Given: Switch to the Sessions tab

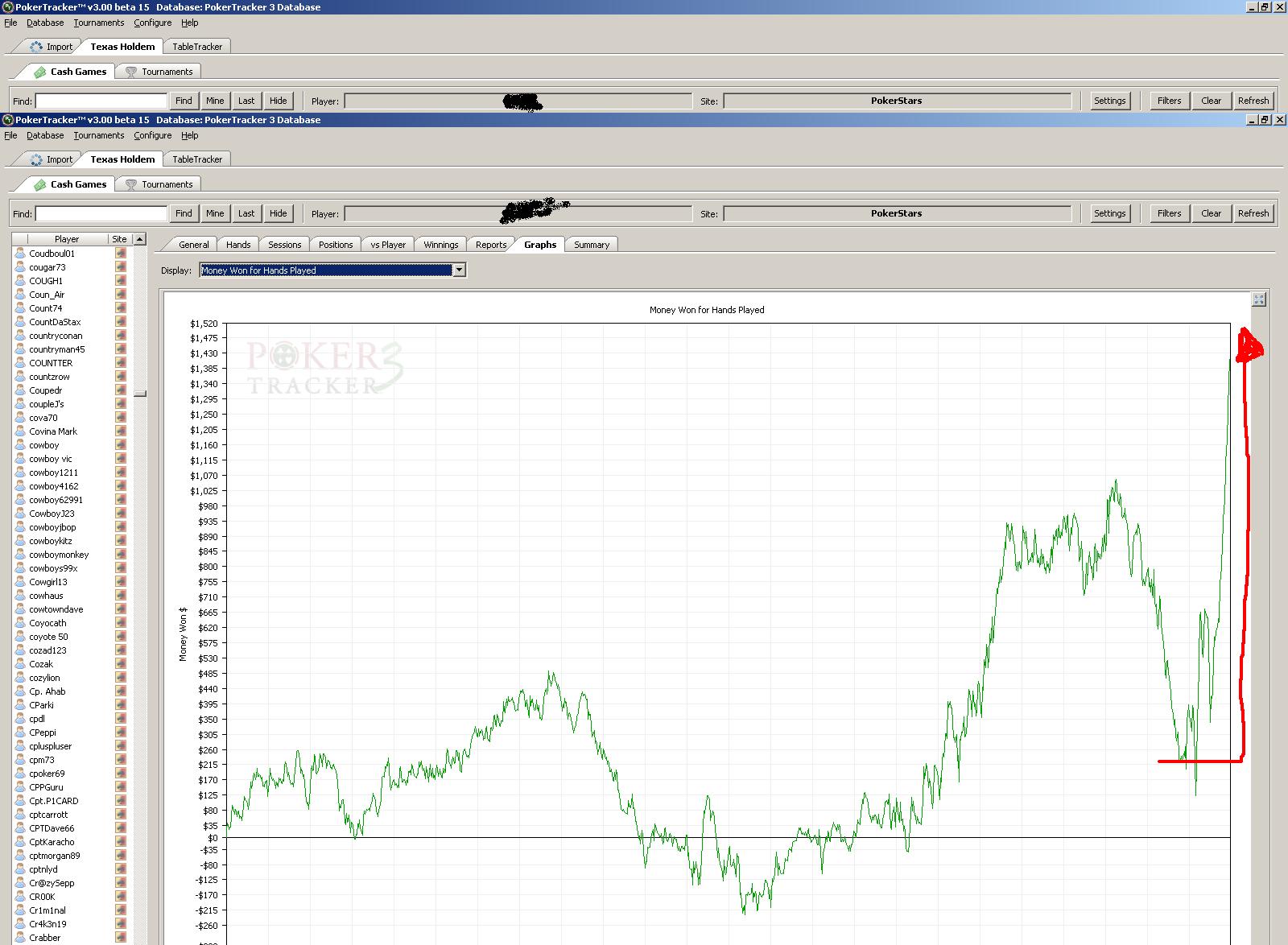Looking at the screenshot, I should [285, 245].
